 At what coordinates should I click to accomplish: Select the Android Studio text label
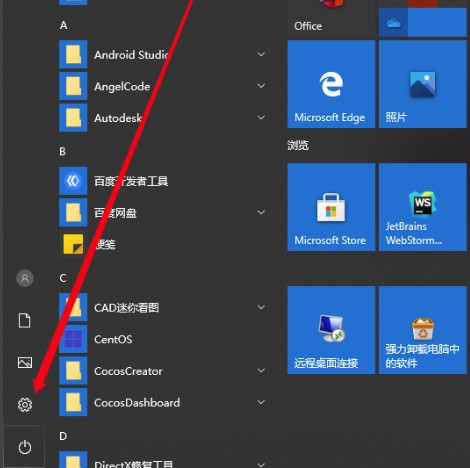click(x=131, y=54)
